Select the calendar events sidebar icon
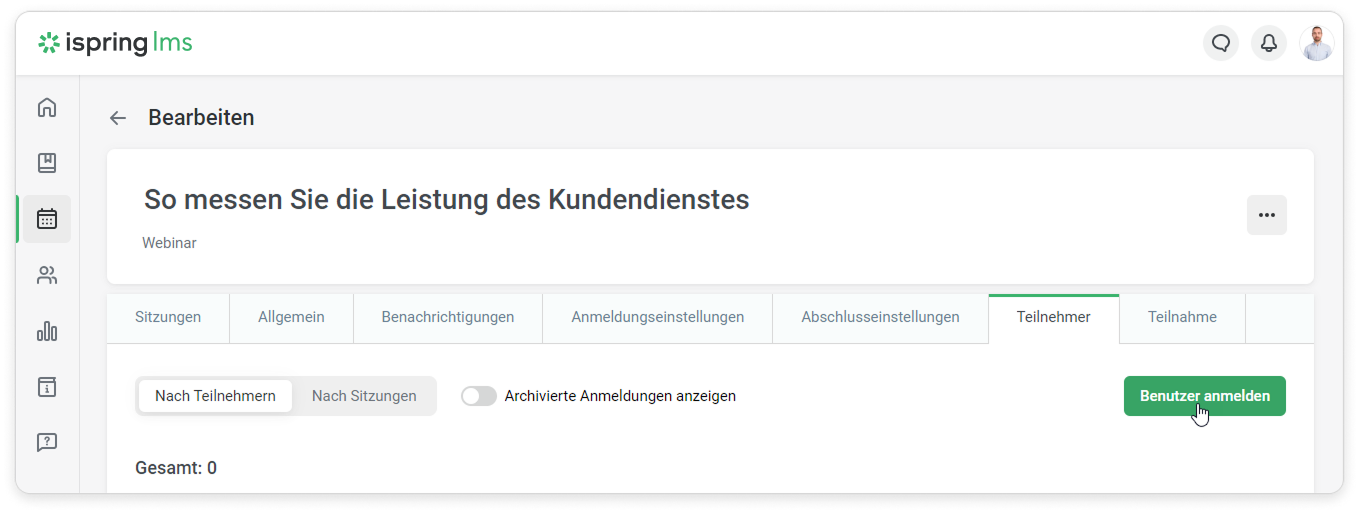 click(x=47, y=219)
